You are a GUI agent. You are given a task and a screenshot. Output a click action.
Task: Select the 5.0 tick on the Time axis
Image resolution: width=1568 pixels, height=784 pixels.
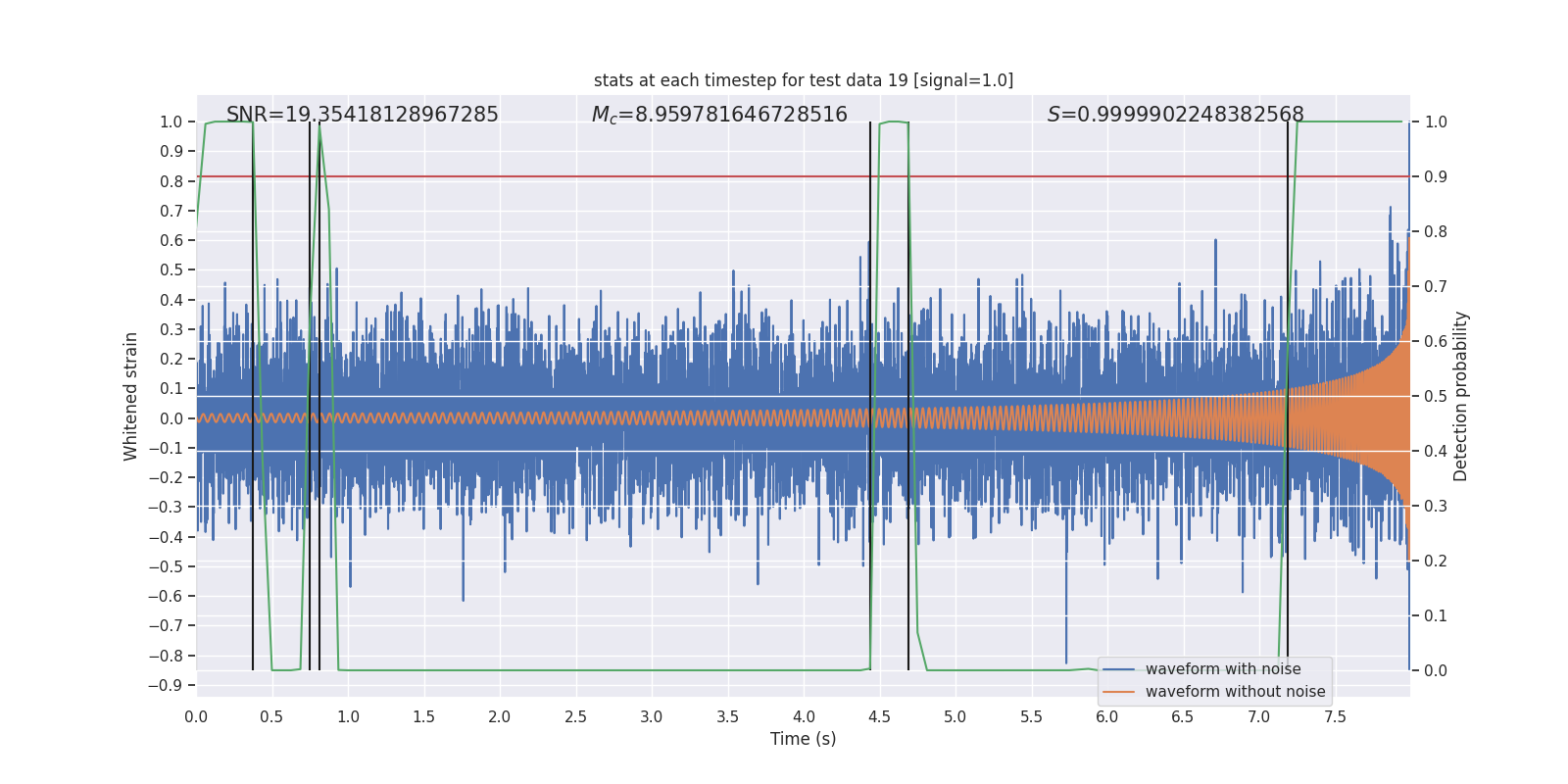(x=955, y=716)
